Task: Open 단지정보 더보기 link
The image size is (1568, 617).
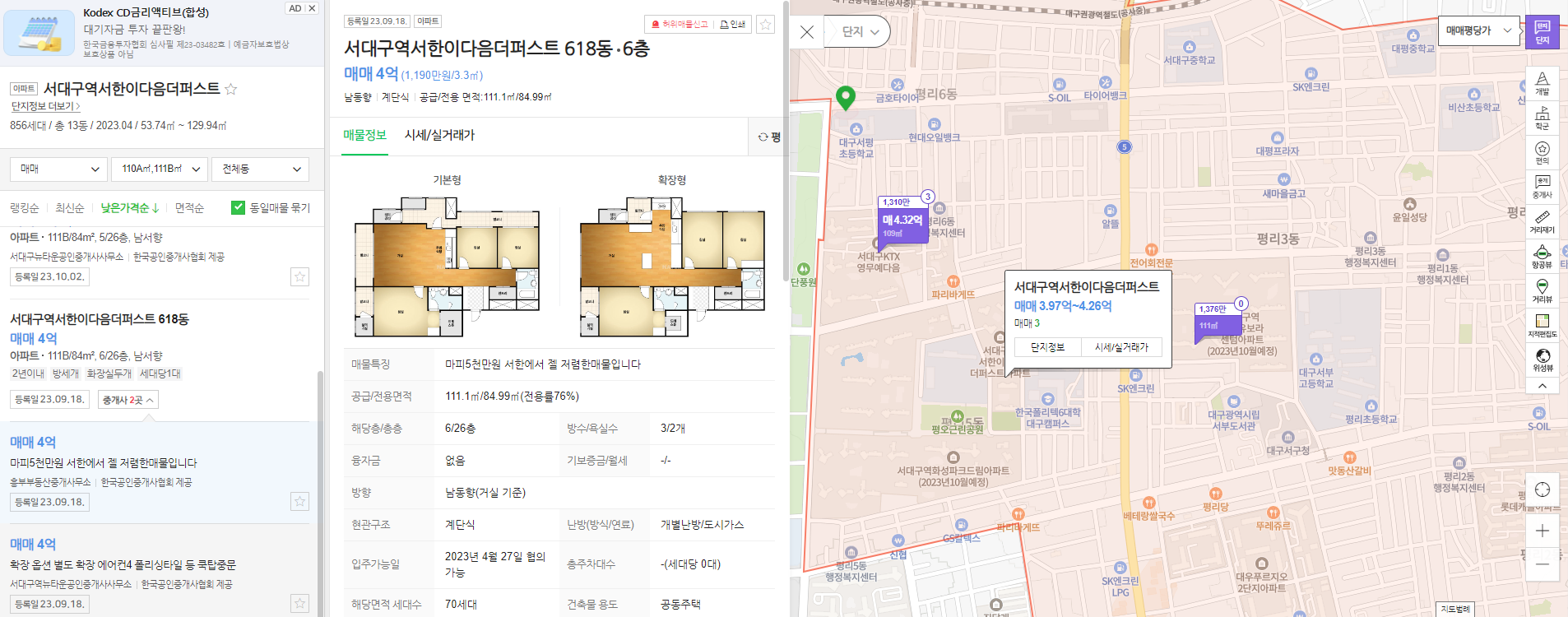Action: coord(45,106)
